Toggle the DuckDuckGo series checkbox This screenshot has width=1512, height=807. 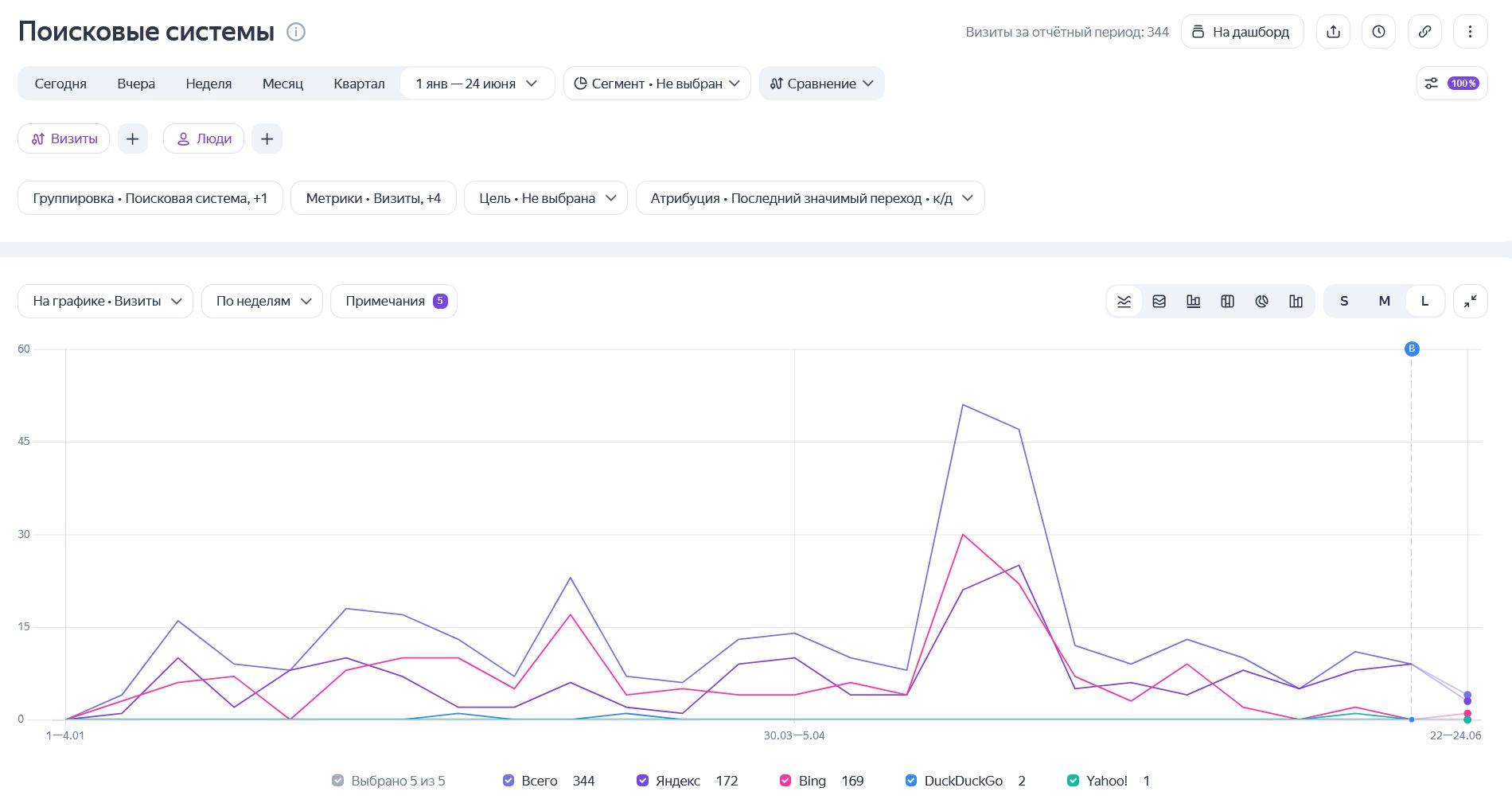click(x=910, y=781)
